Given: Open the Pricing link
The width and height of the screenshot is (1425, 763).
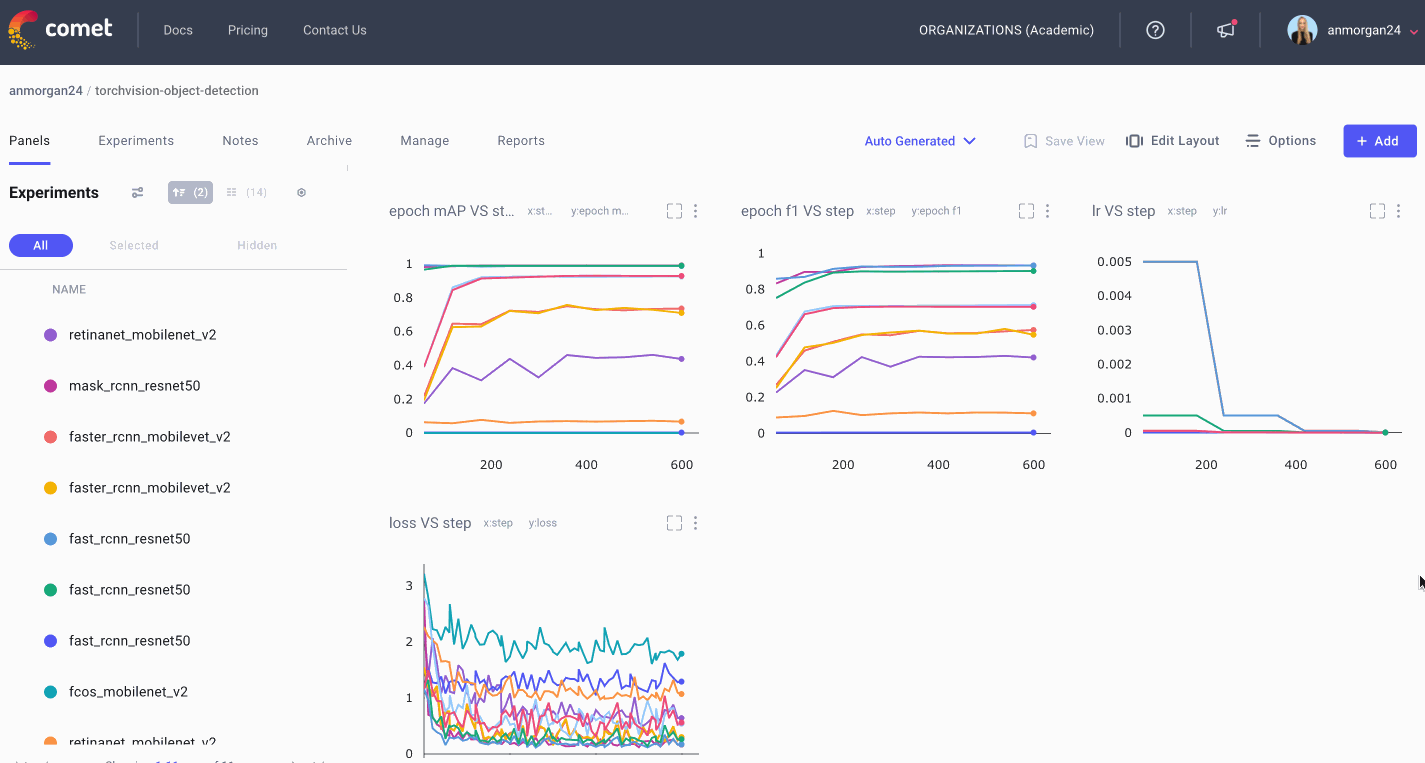Looking at the screenshot, I should (x=248, y=30).
